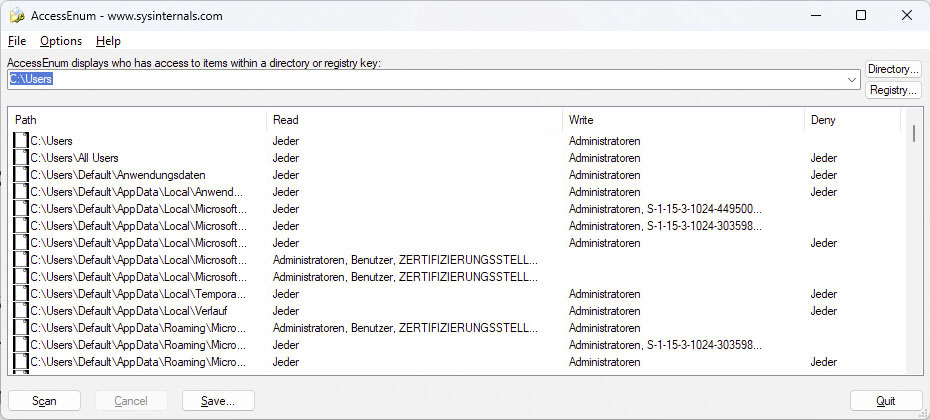Click Jeder deny cell of Verlauf row
The image size is (930, 420).
824,311
